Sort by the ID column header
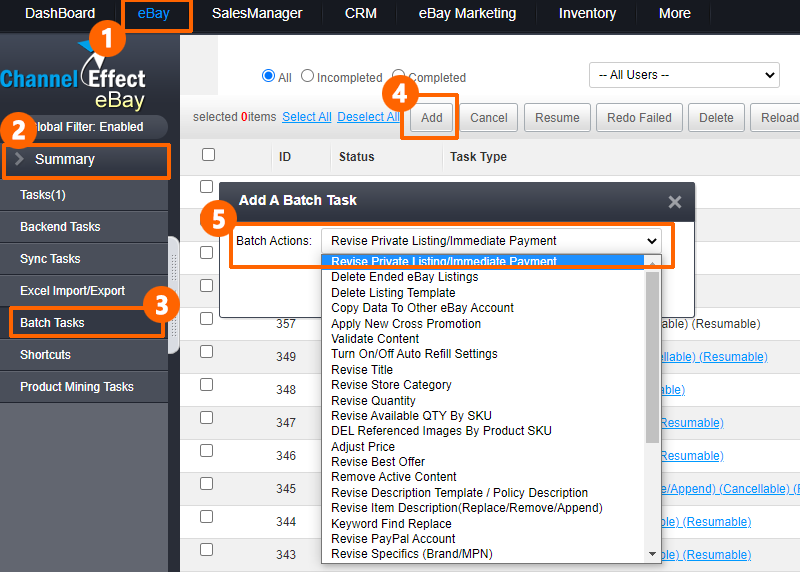This screenshot has height=572, width=800. tap(285, 157)
